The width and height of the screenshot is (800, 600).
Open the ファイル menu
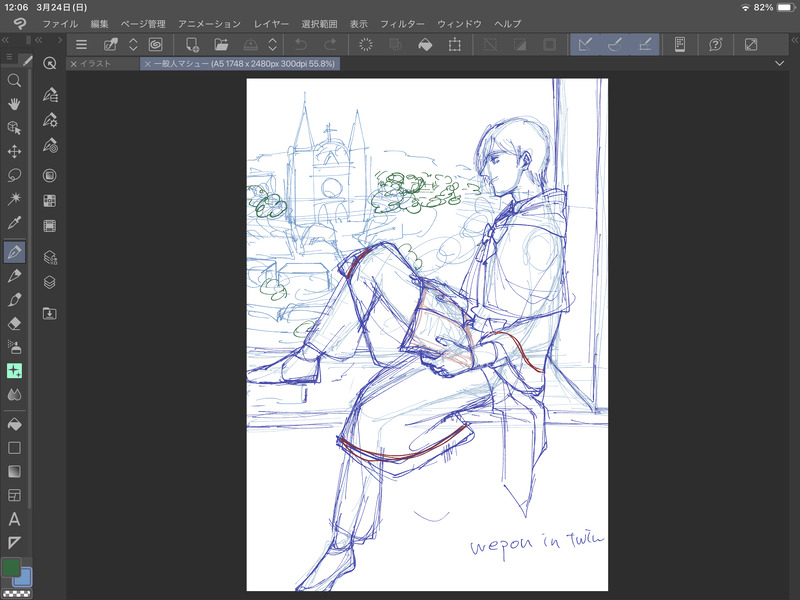(60, 24)
